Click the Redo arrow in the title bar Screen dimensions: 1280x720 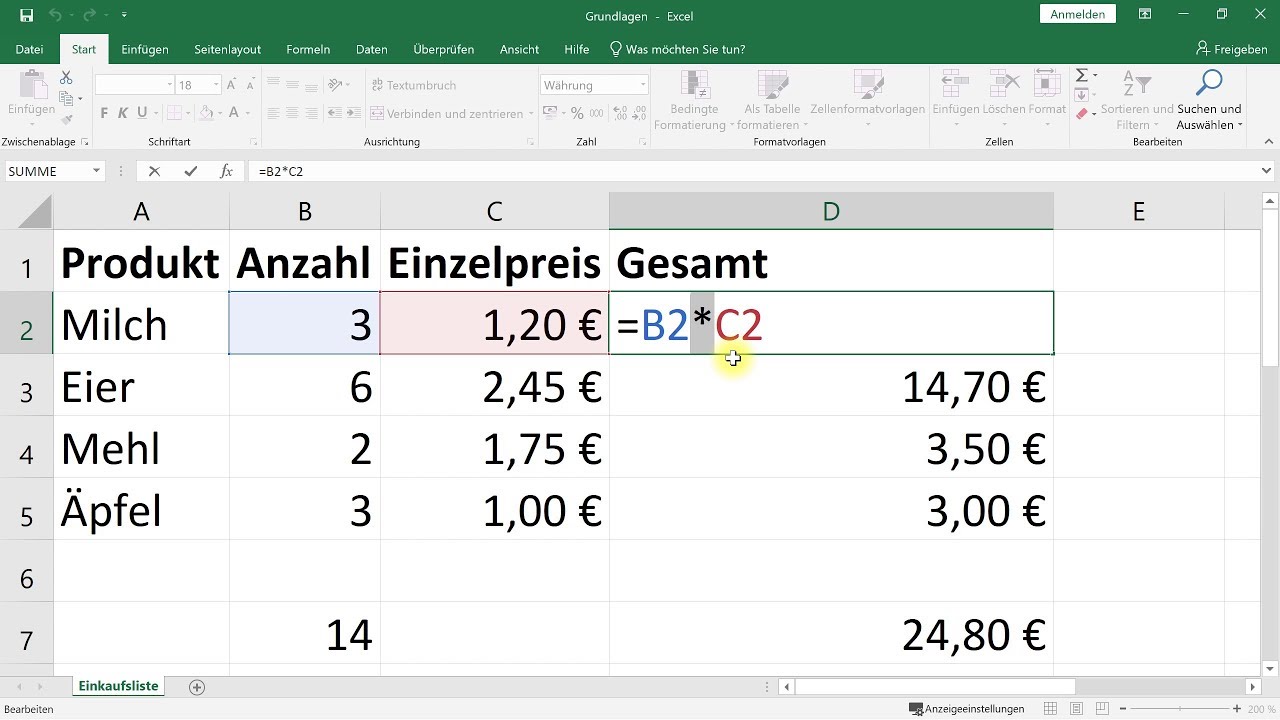pyautogui.click(x=91, y=16)
